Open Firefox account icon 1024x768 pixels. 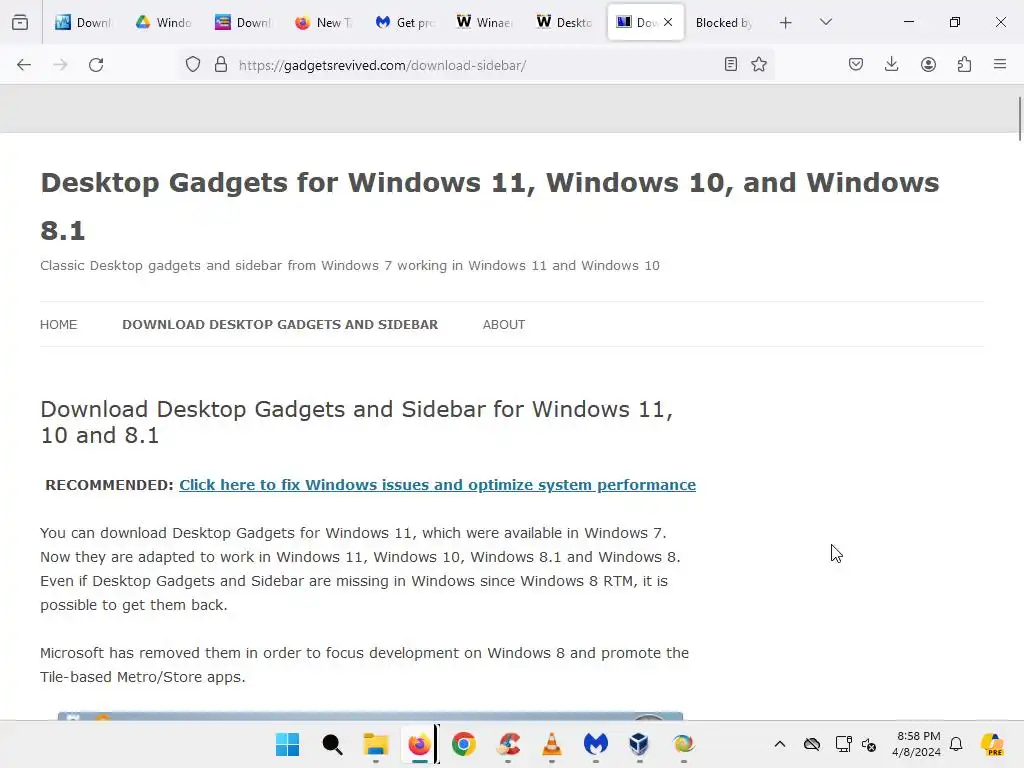tap(928, 64)
